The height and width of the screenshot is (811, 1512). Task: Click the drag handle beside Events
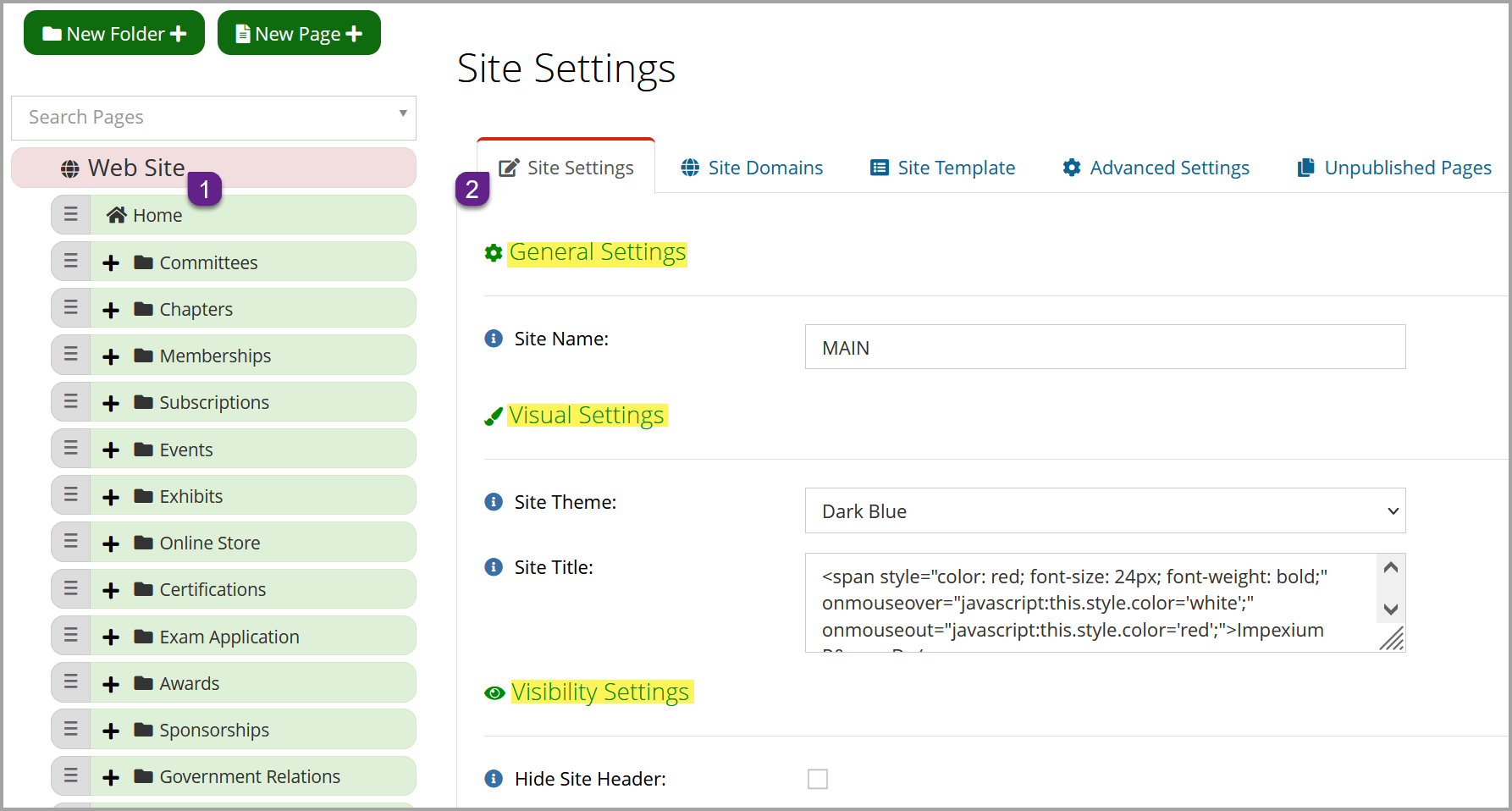(71, 449)
